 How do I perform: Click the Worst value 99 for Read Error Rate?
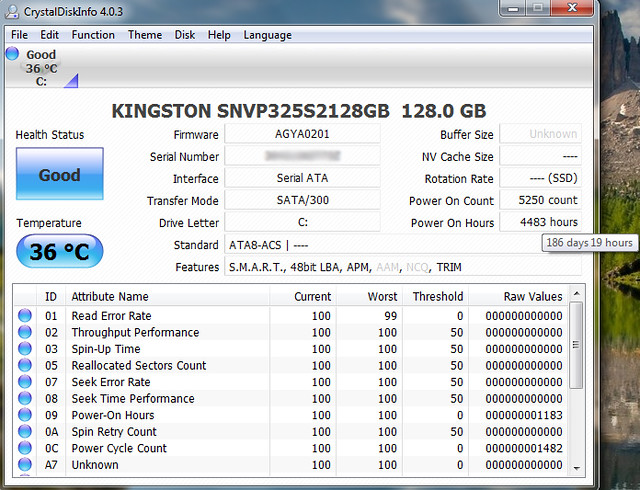(x=390, y=316)
